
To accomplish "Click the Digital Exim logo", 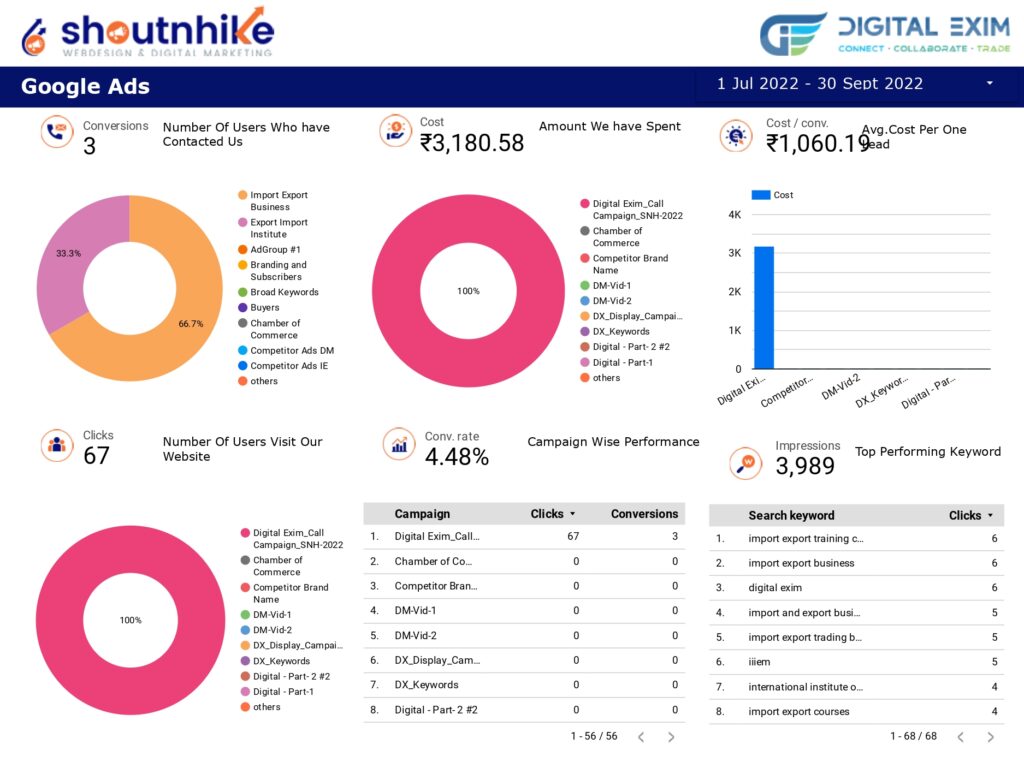I will click(x=885, y=33).
